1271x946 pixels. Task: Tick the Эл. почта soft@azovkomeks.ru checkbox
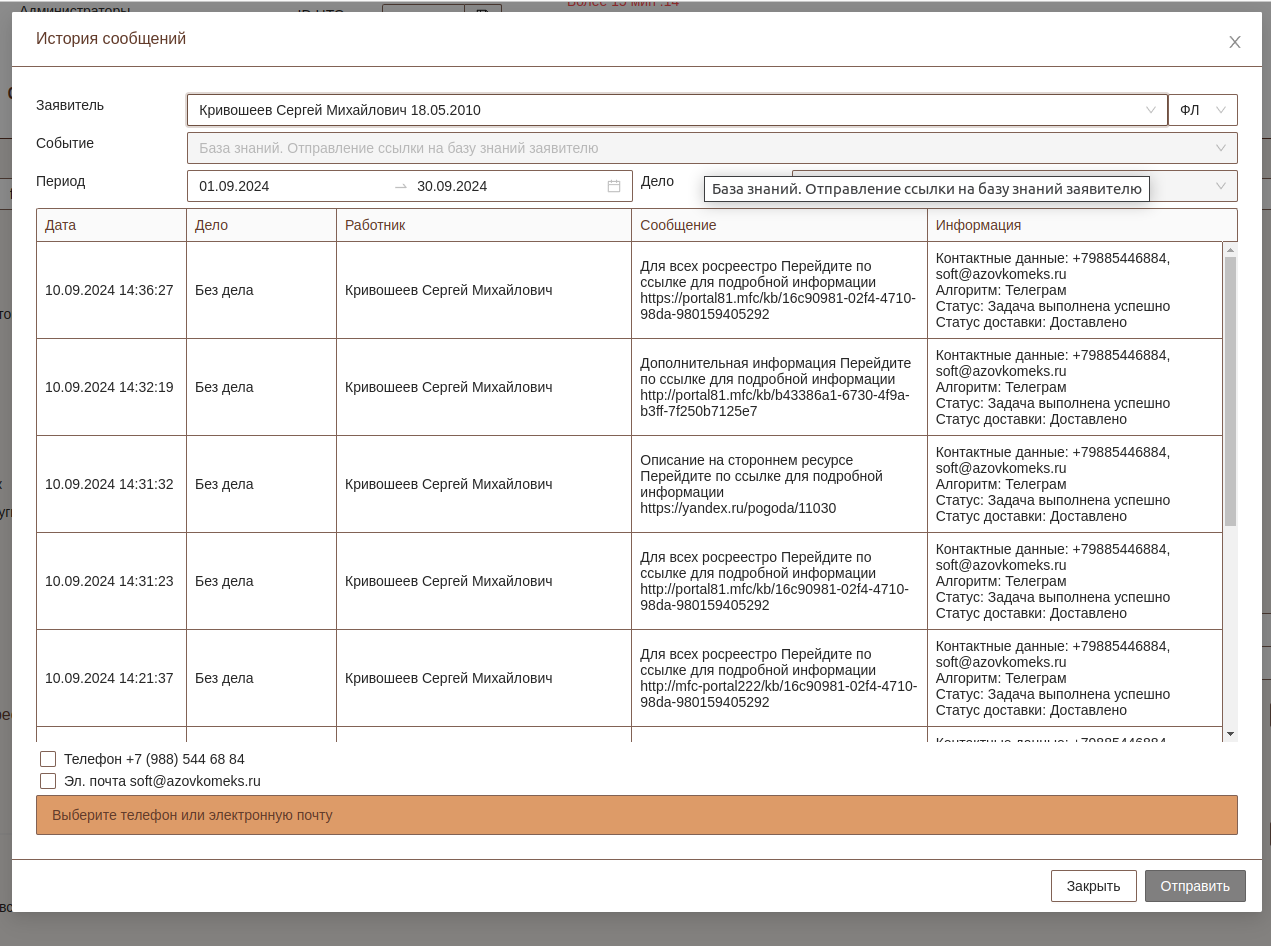click(x=48, y=781)
